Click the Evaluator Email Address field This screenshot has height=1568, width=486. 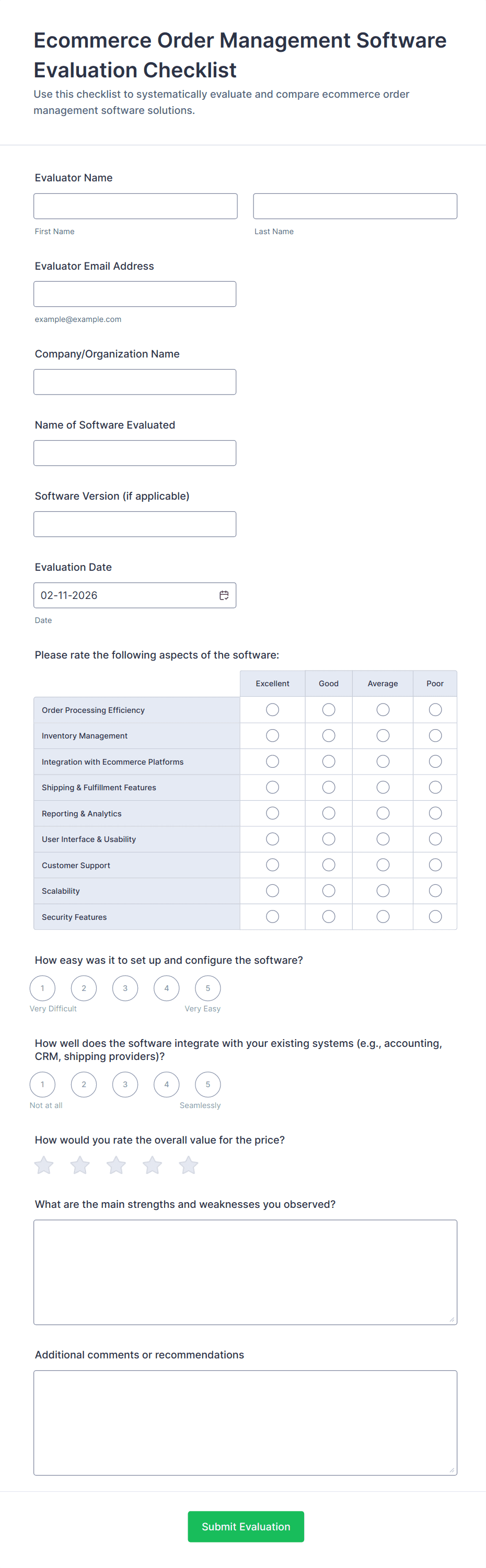[x=134, y=294]
